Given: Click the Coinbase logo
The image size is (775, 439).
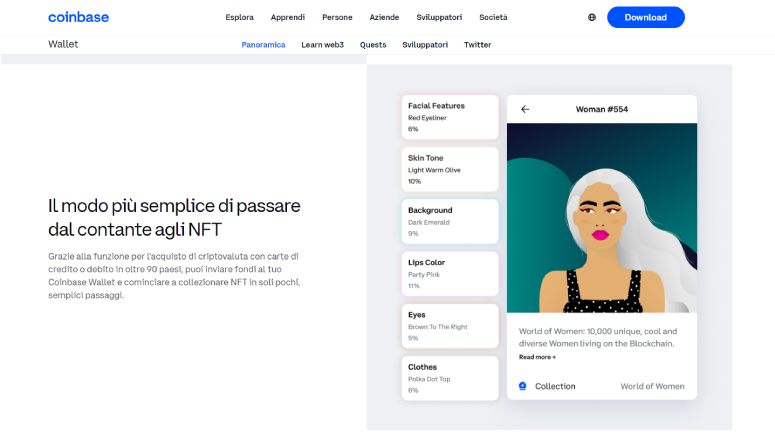Looking at the screenshot, I should (x=78, y=17).
